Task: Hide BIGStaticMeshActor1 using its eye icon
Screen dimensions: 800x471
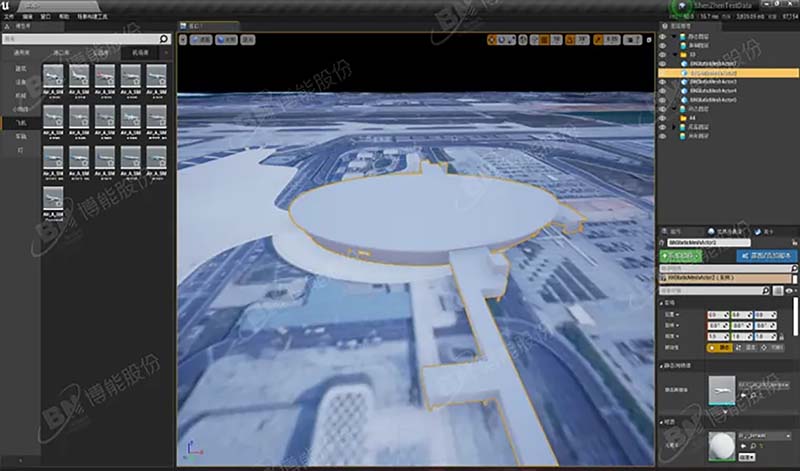Action: [662, 64]
